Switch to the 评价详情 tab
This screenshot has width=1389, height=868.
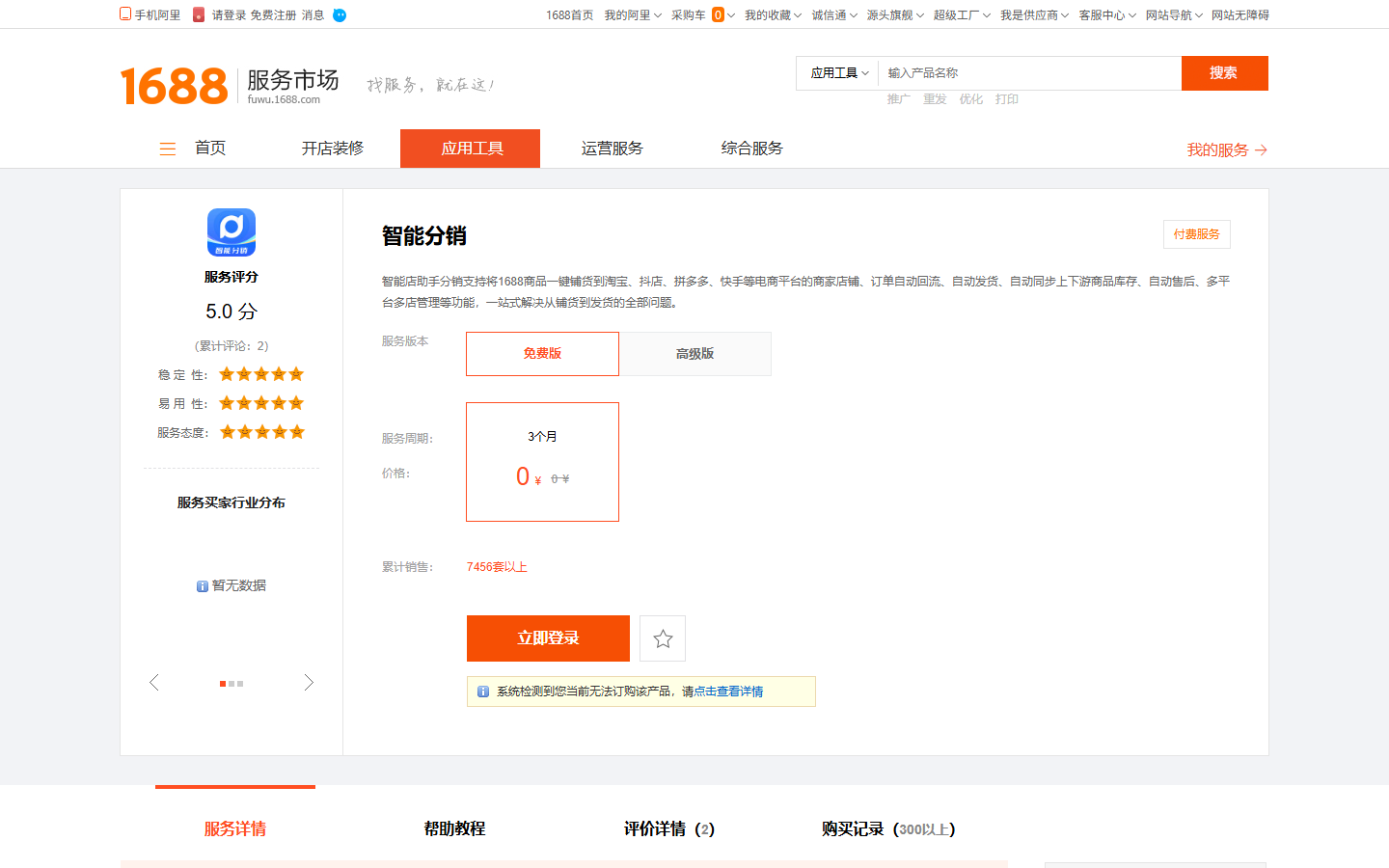(x=669, y=828)
